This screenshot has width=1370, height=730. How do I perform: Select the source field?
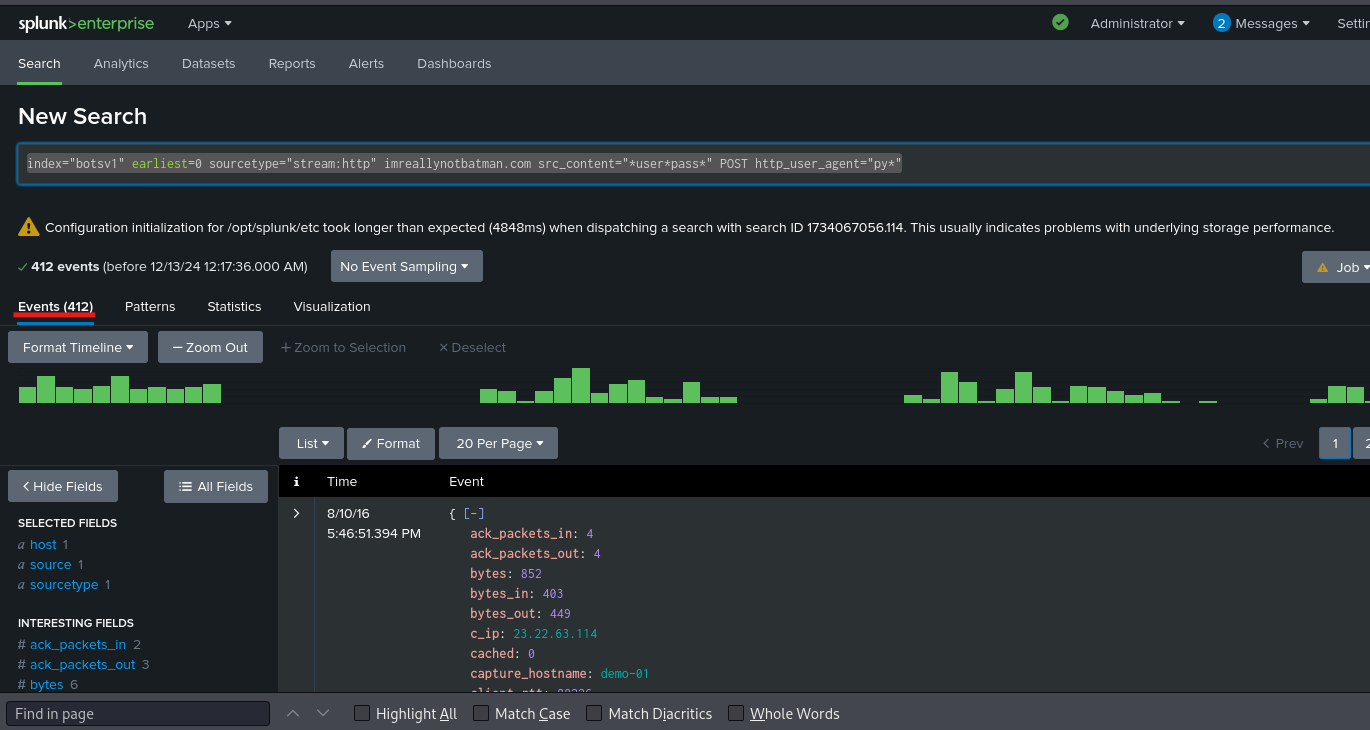50,564
